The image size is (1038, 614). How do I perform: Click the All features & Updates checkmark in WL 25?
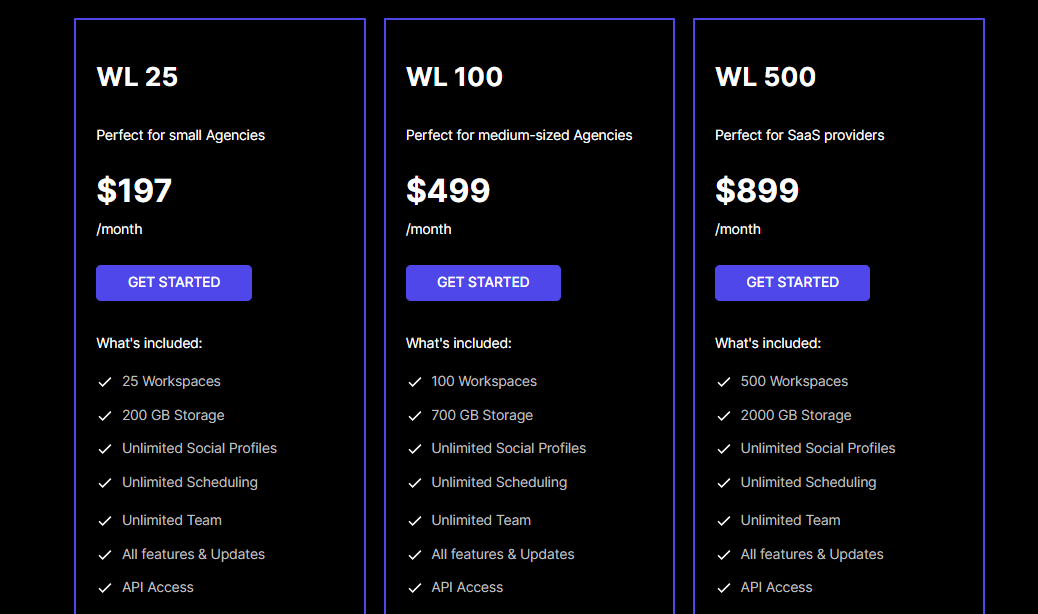[x=104, y=555]
